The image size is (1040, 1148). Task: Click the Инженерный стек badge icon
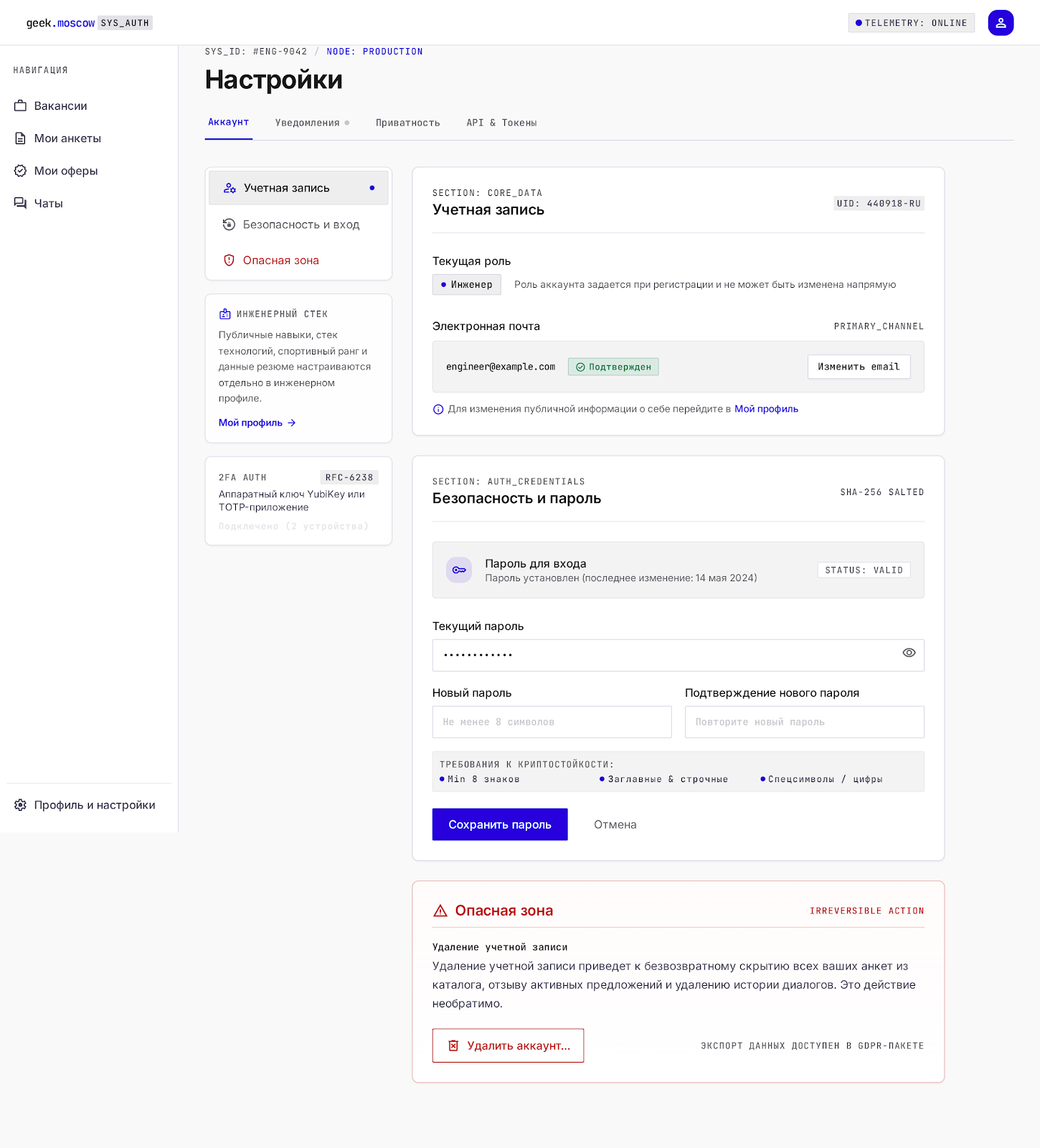[224, 314]
